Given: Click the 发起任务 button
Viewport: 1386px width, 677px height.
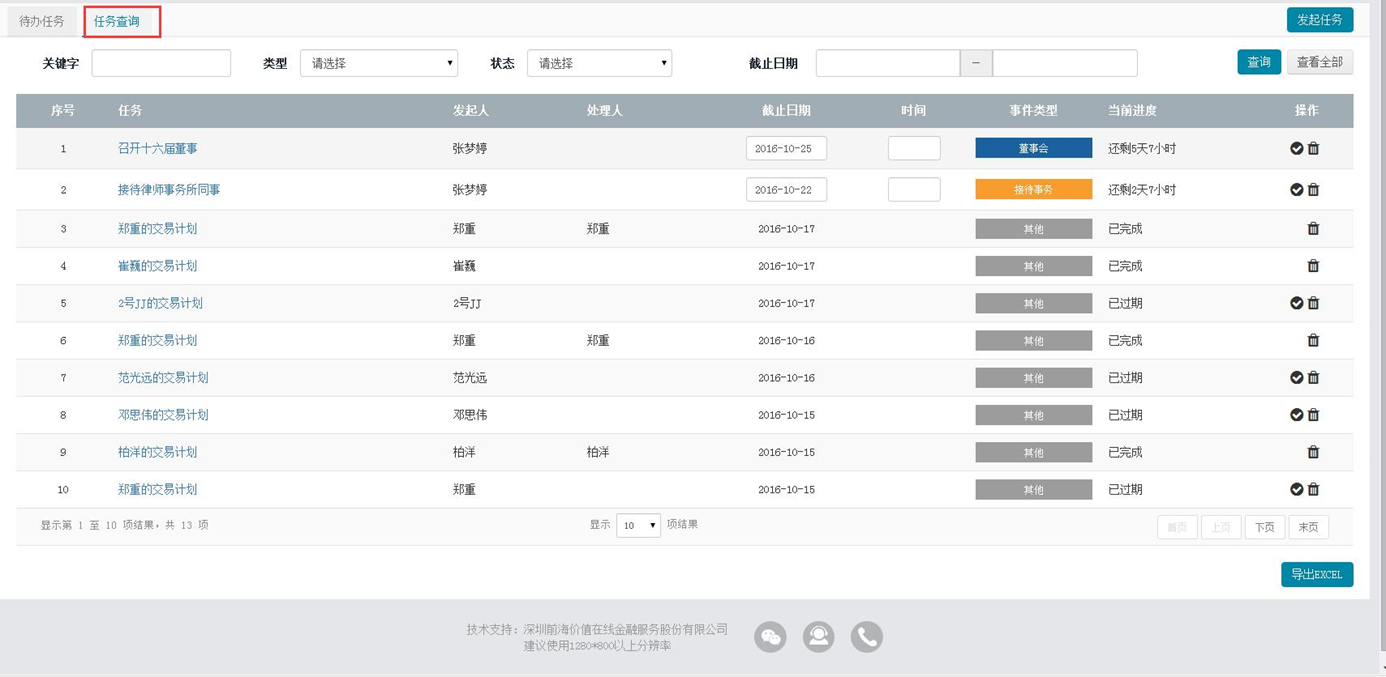Looking at the screenshot, I should 1320,20.
